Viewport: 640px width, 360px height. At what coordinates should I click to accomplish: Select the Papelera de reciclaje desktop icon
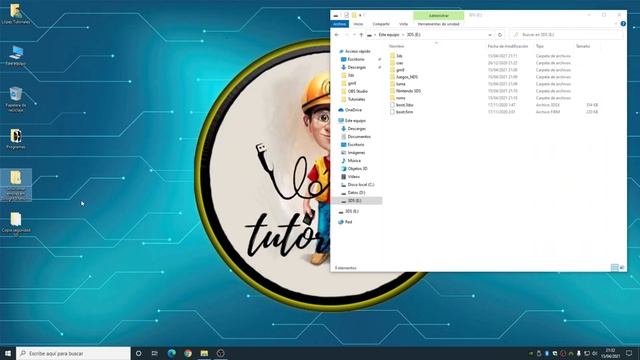[x=16, y=99]
